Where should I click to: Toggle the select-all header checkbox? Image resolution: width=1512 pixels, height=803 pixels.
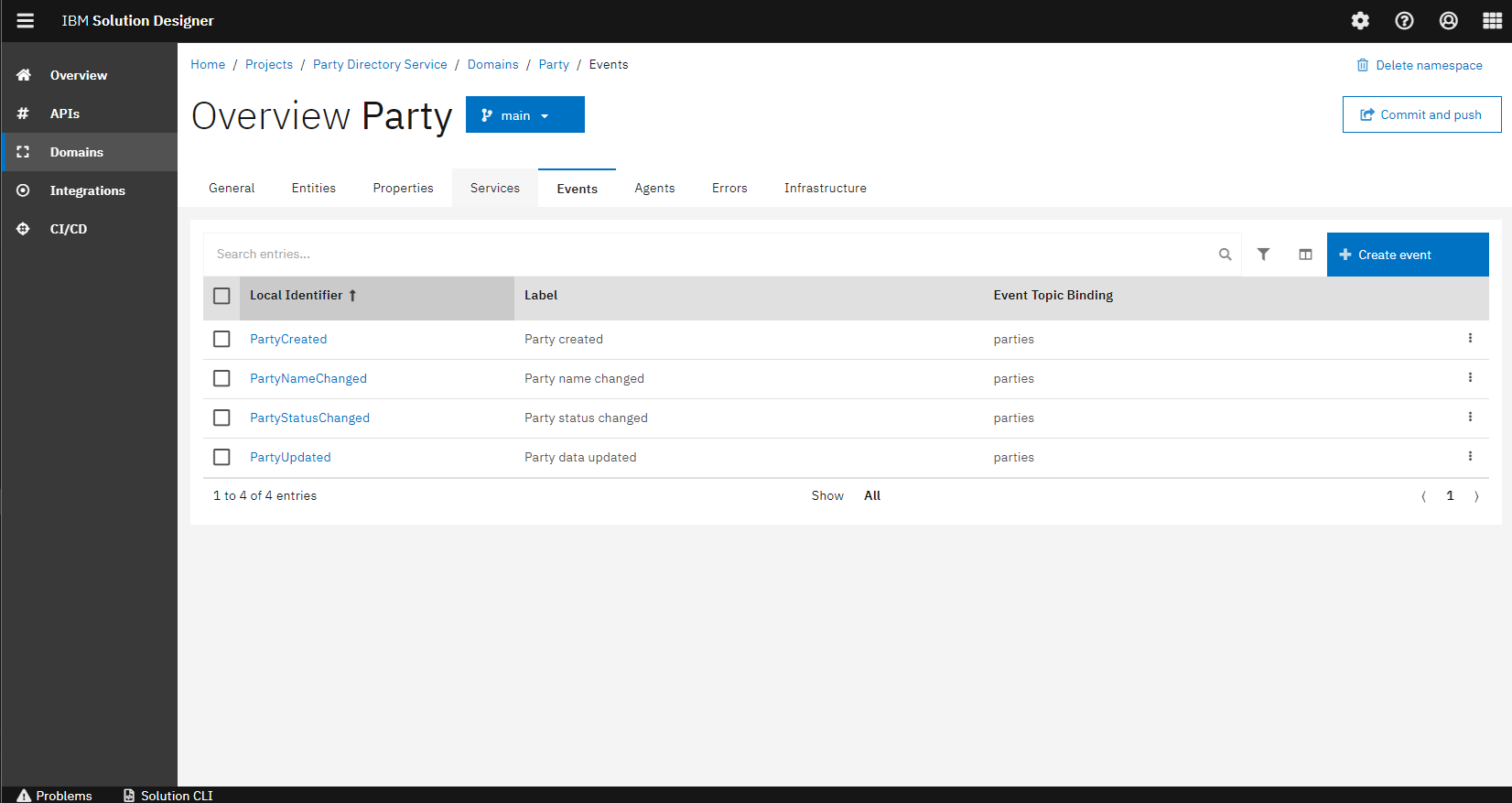coord(221,296)
